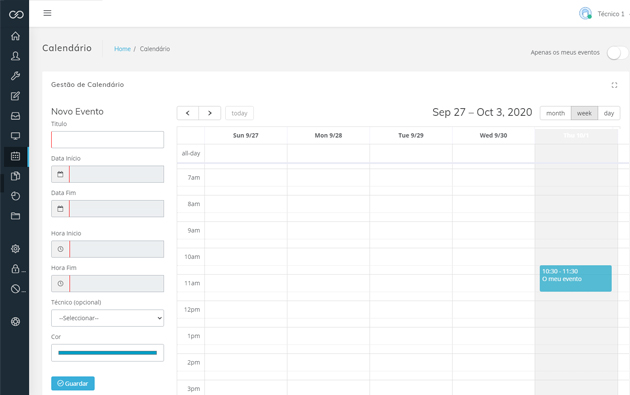Click the Calendário breadcrumb text
The width and height of the screenshot is (630, 395).
pyautogui.click(x=155, y=49)
